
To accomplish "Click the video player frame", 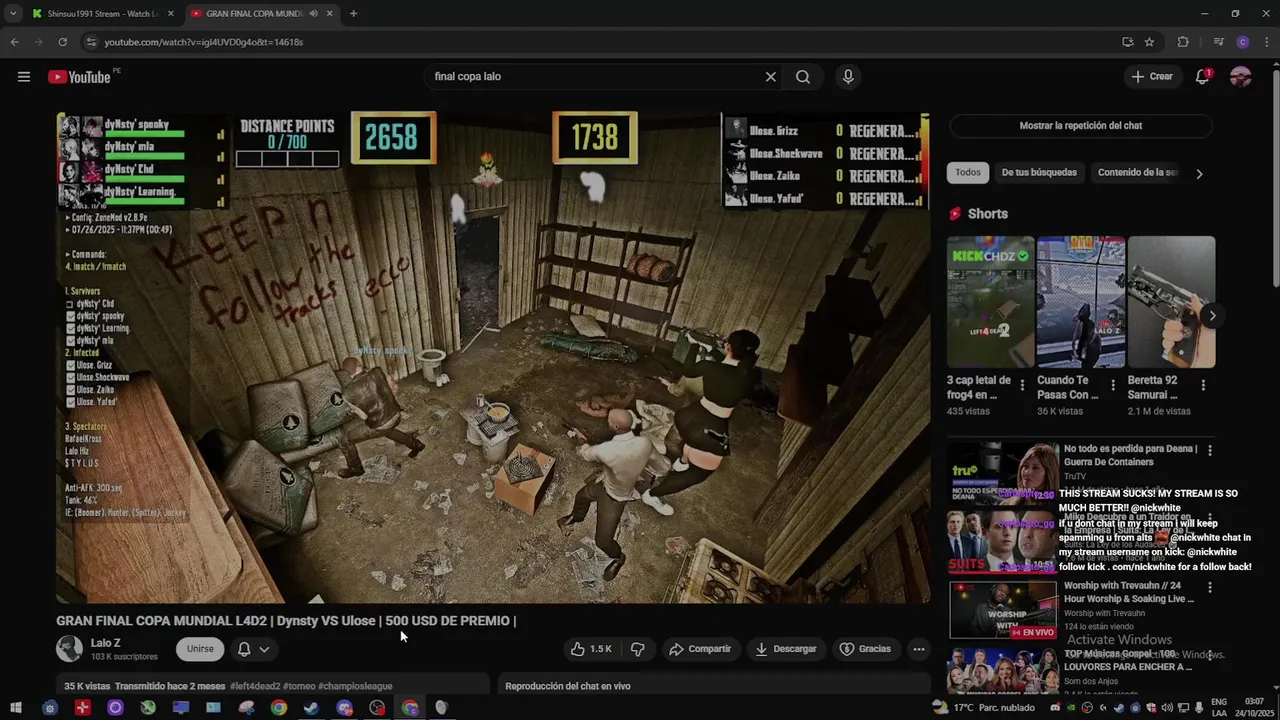I will (493, 357).
